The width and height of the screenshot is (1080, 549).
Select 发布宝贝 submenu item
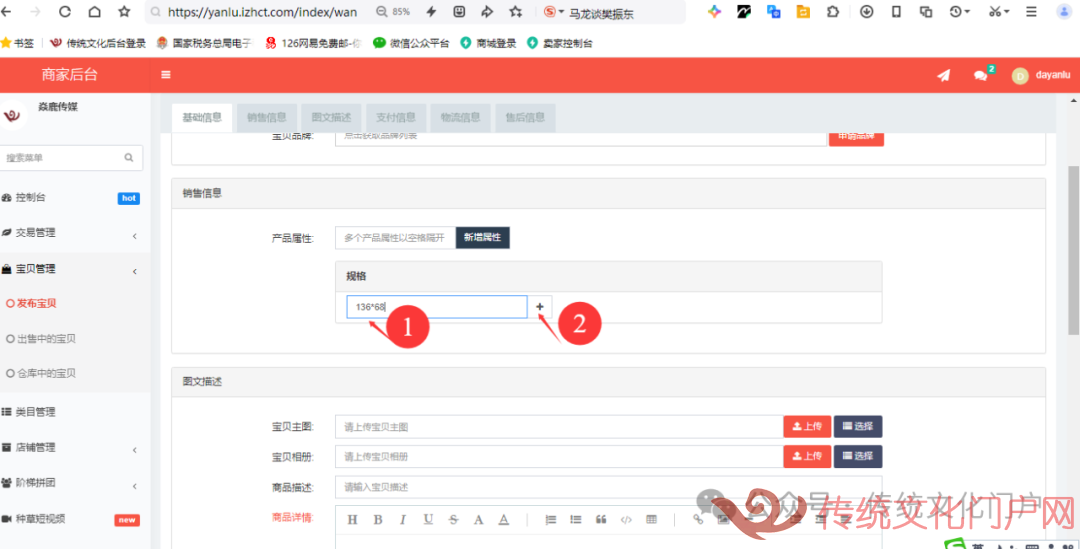point(37,303)
